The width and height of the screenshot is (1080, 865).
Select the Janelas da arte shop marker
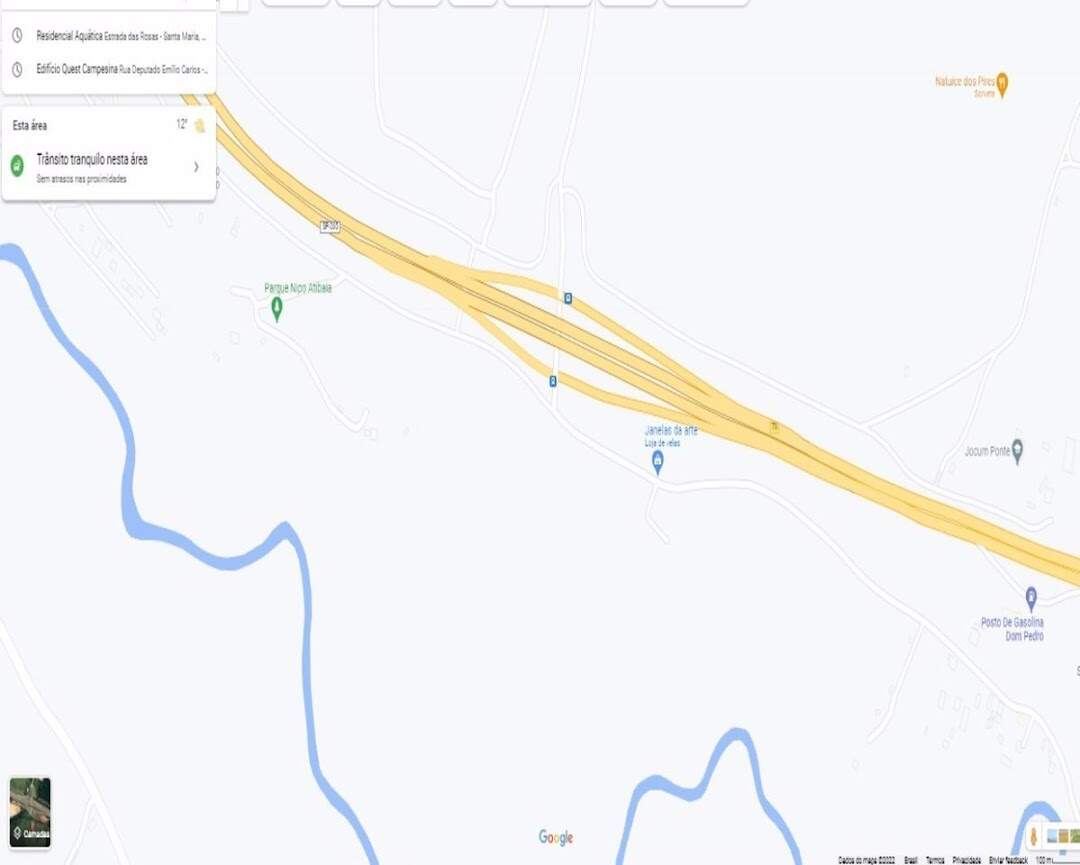(x=658, y=463)
